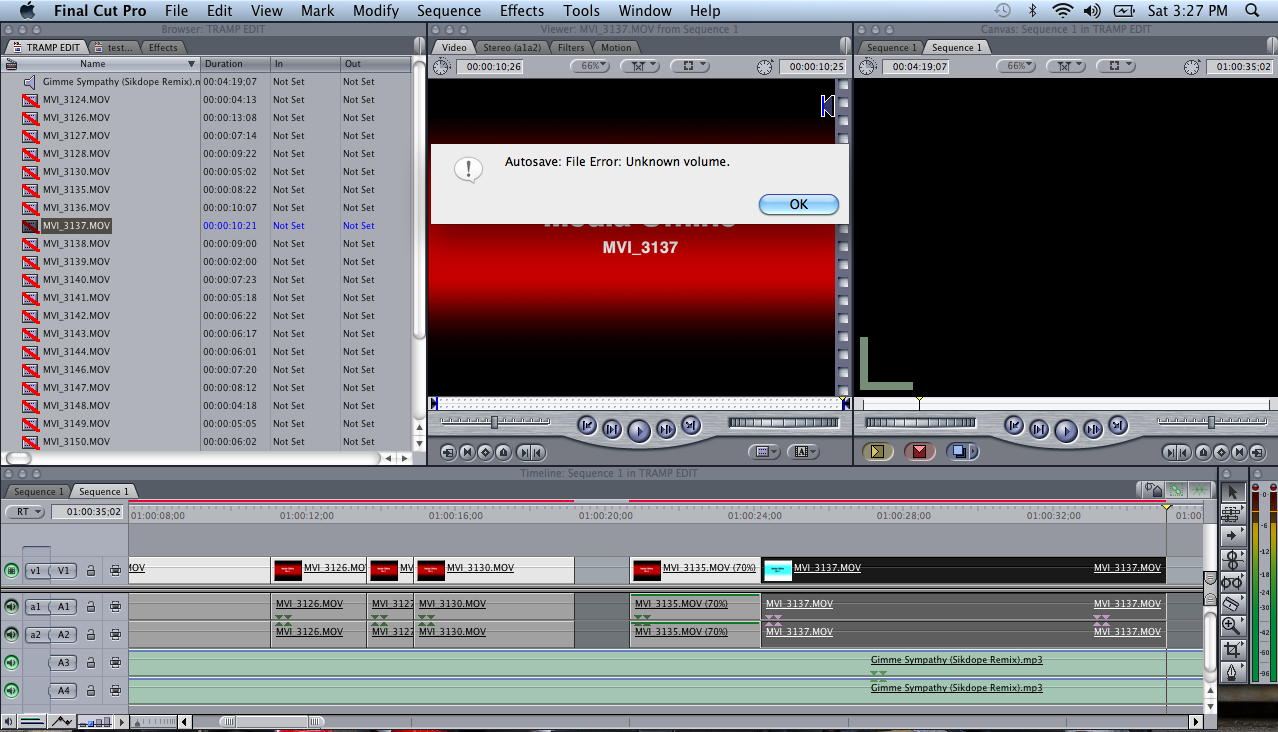This screenshot has width=1278, height=732.
Task: Click the yellow Insert edit button
Action: (877, 452)
